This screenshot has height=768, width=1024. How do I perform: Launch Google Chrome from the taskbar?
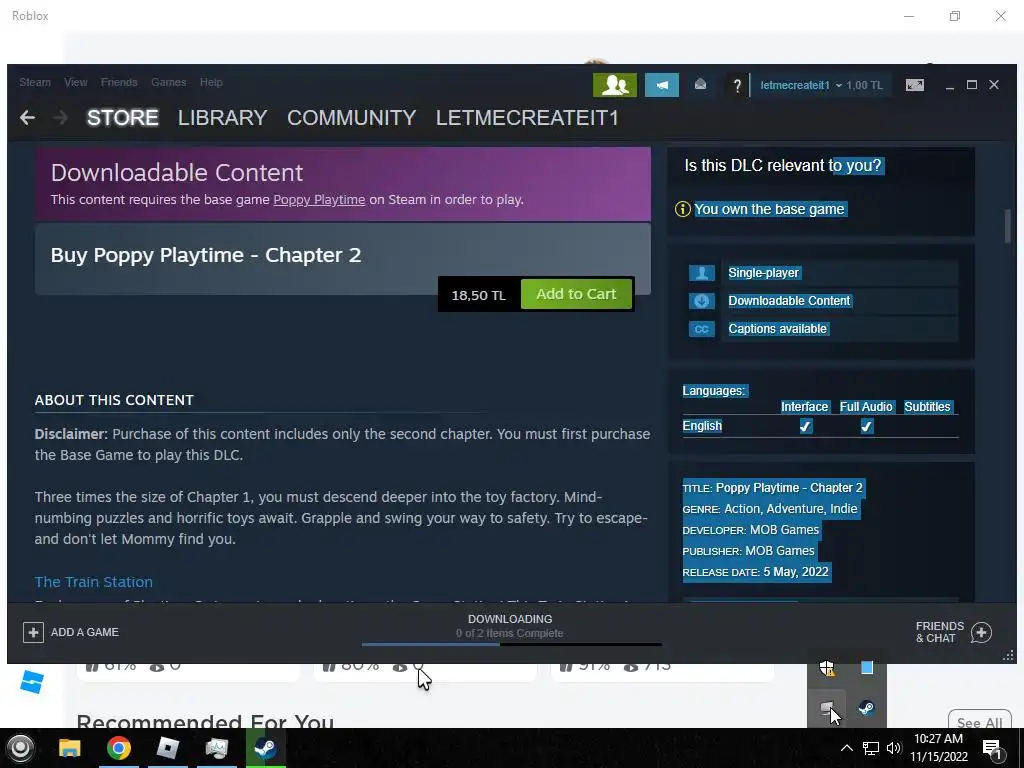click(119, 748)
